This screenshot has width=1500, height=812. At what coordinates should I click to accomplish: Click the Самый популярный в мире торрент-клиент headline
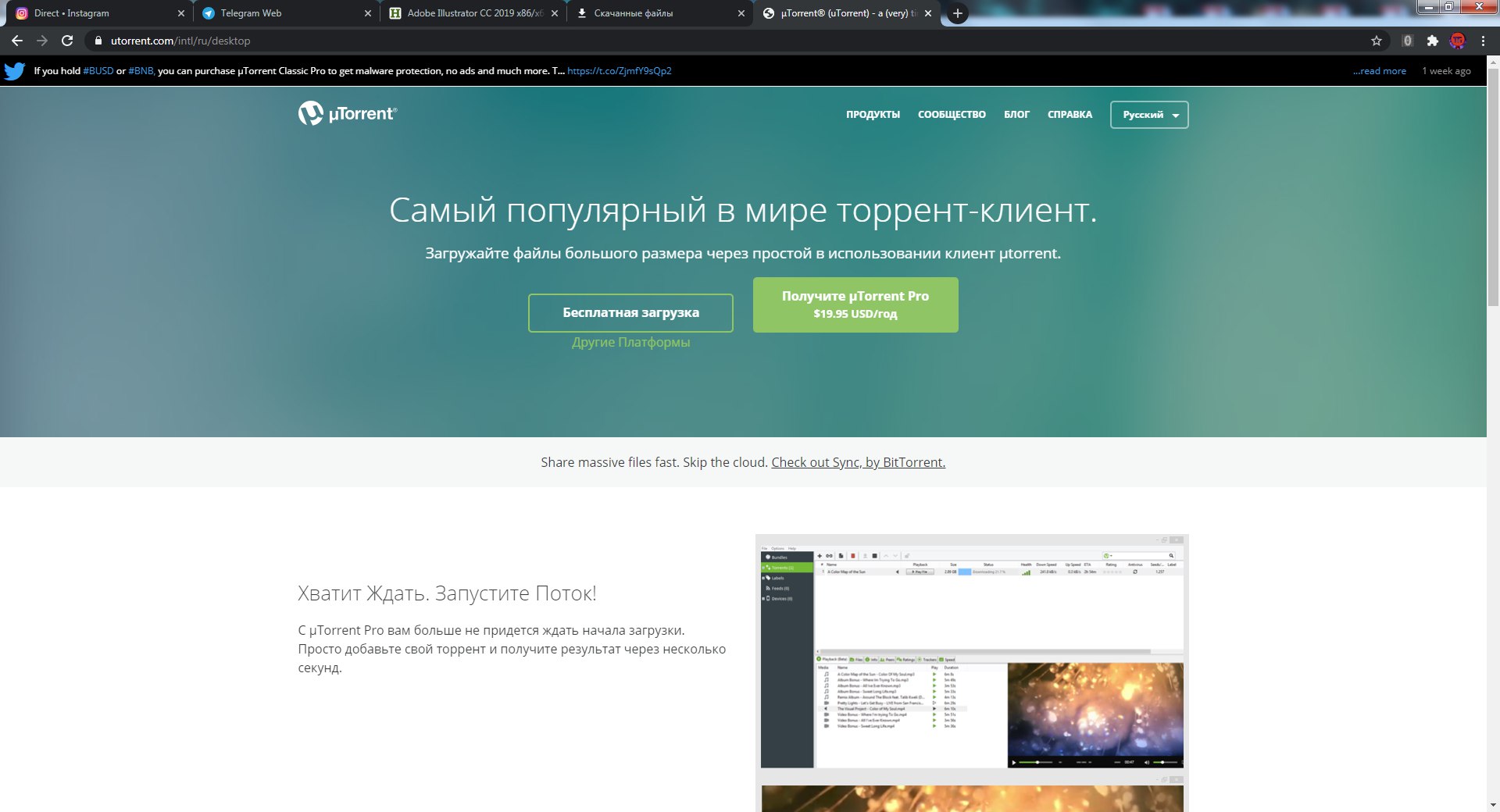pos(743,211)
